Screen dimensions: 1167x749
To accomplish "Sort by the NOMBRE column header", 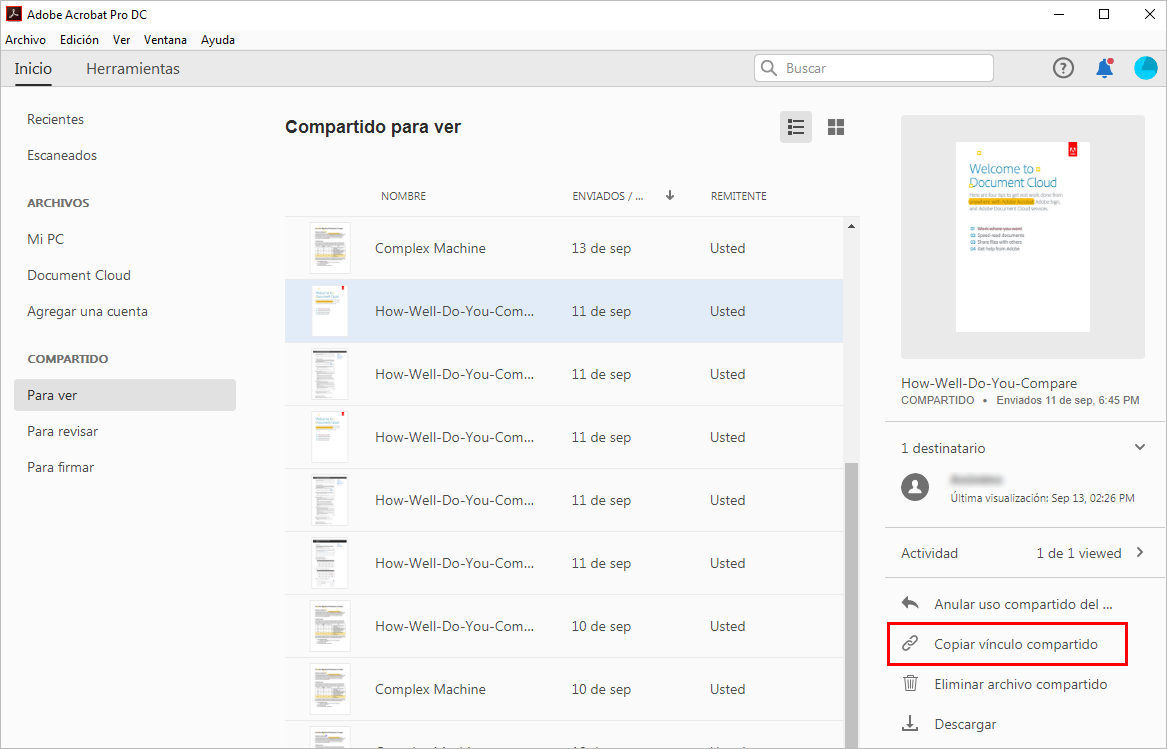I will [403, 196].
